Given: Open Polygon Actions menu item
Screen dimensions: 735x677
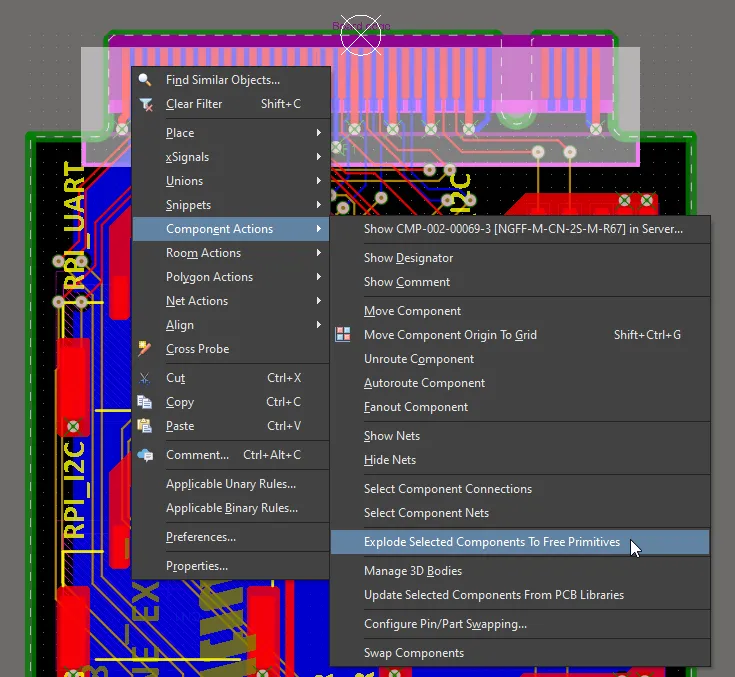Looking at the screenshot, I should (231, 277).
